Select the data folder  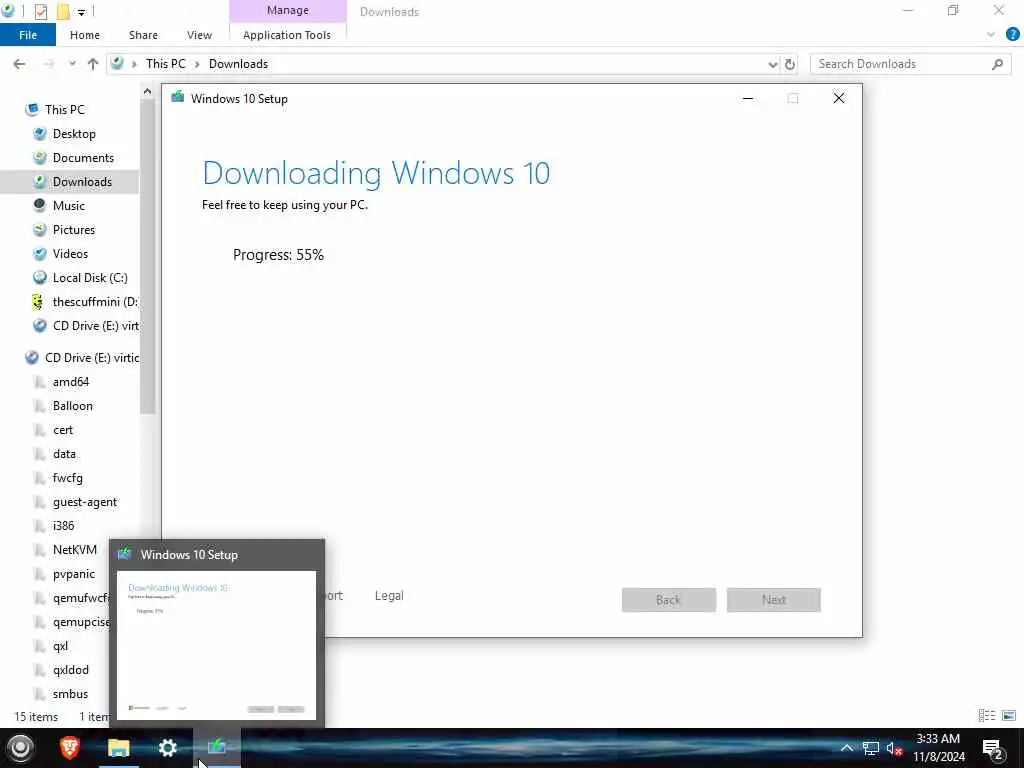click(64, 454)
